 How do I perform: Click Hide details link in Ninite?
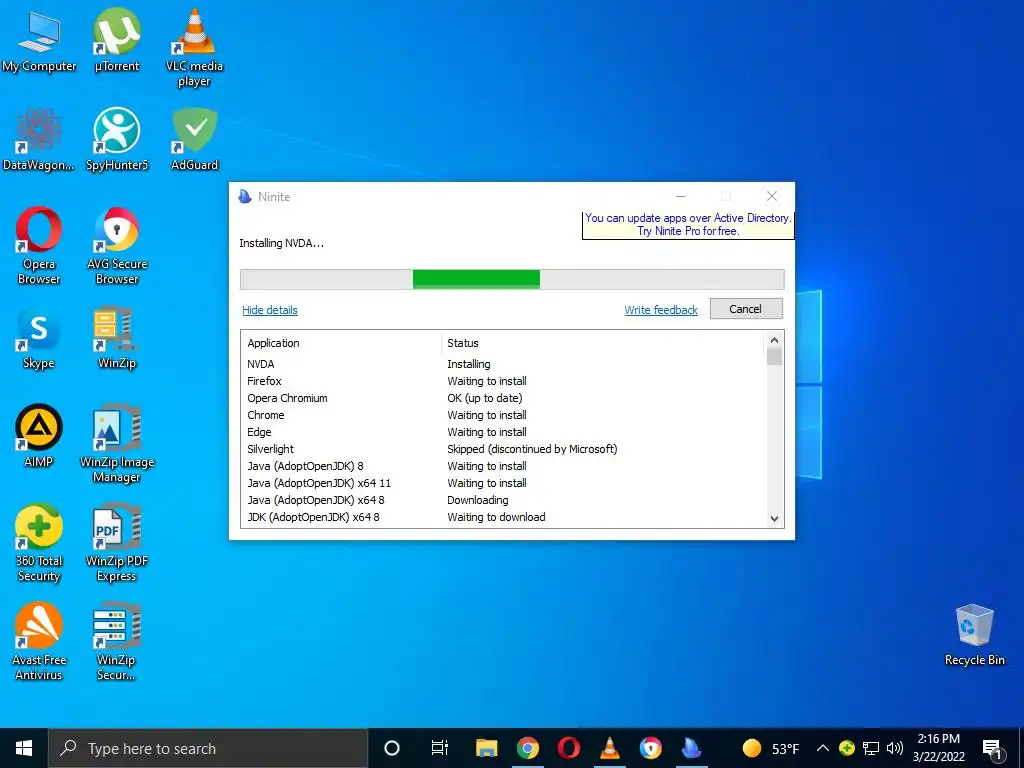click(x=270, y=310)
